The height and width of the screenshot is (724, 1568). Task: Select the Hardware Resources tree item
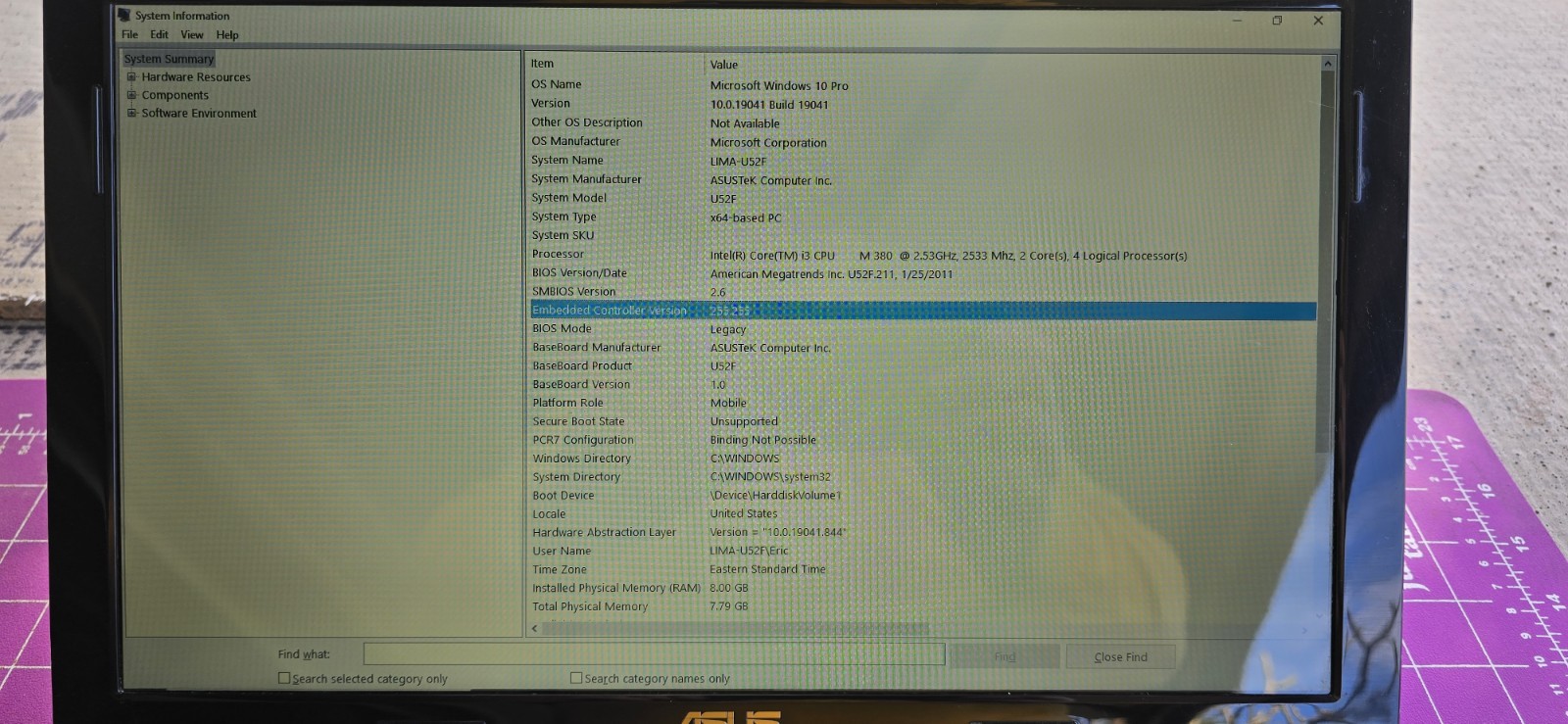tap(196, 77)
